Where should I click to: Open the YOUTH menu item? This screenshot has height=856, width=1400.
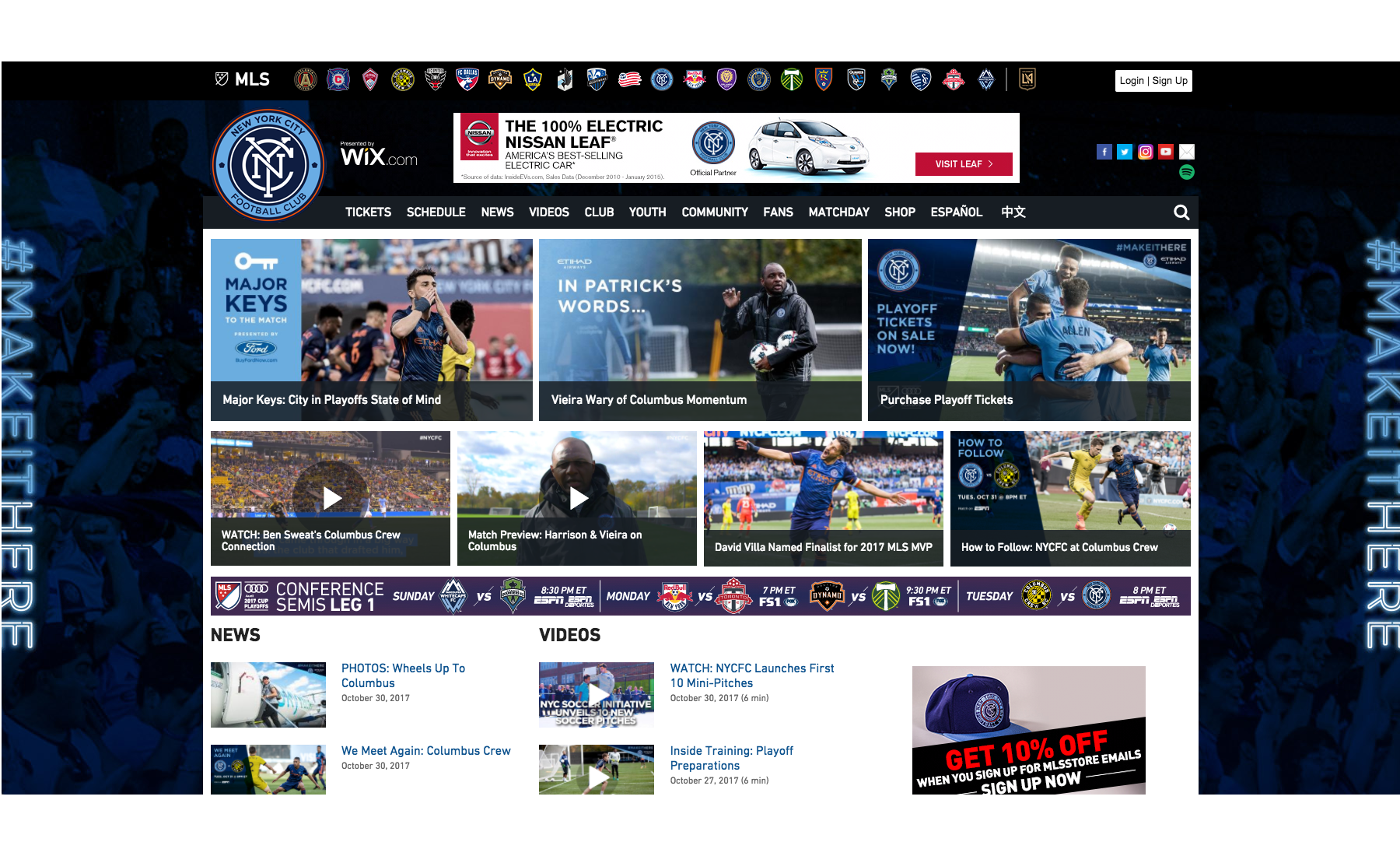648,212
